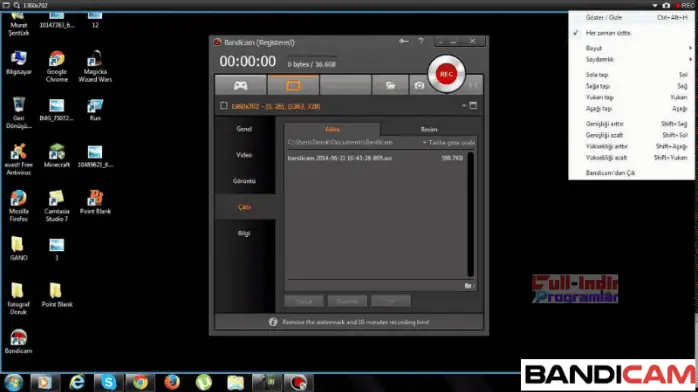The width and height of the screenshot is (698, 392).
Task: Select the bandicam 2014-06-21 avi file row
Action: click(x=375, y=158)
